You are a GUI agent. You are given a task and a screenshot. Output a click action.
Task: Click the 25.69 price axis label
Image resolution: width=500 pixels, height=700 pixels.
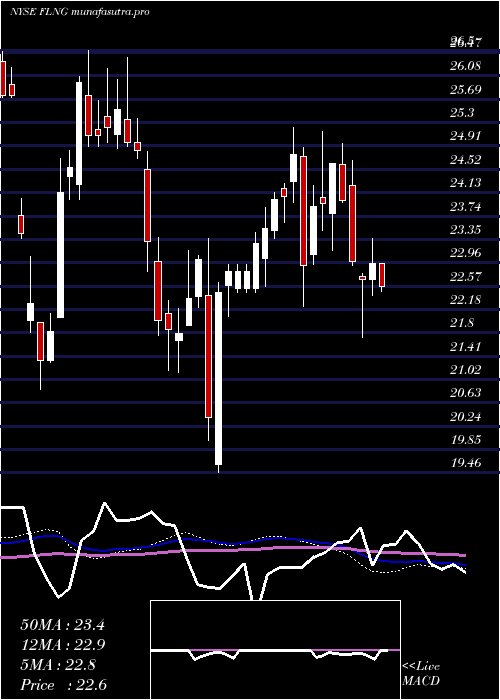(x=466, y=90)
